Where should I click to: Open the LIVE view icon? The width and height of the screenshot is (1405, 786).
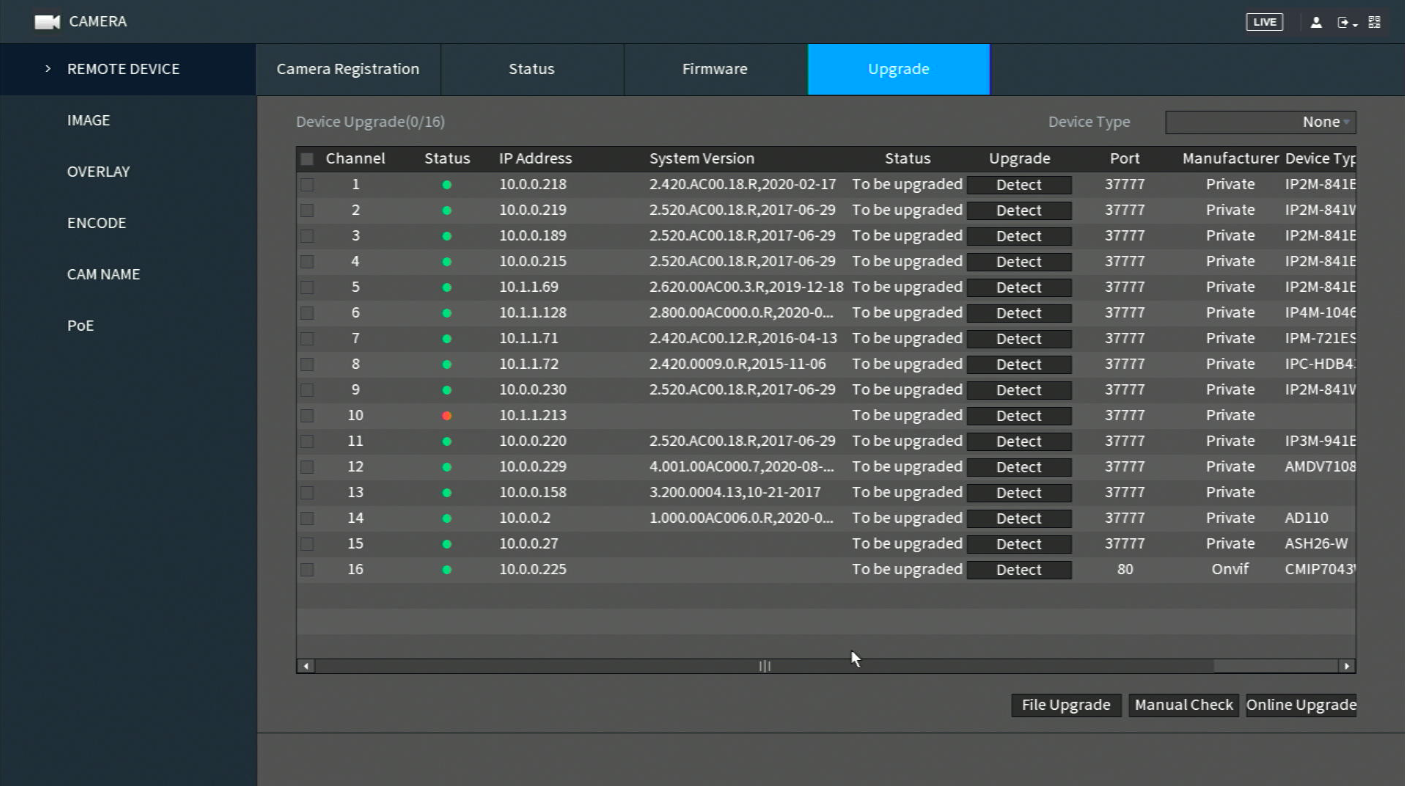1264,22
